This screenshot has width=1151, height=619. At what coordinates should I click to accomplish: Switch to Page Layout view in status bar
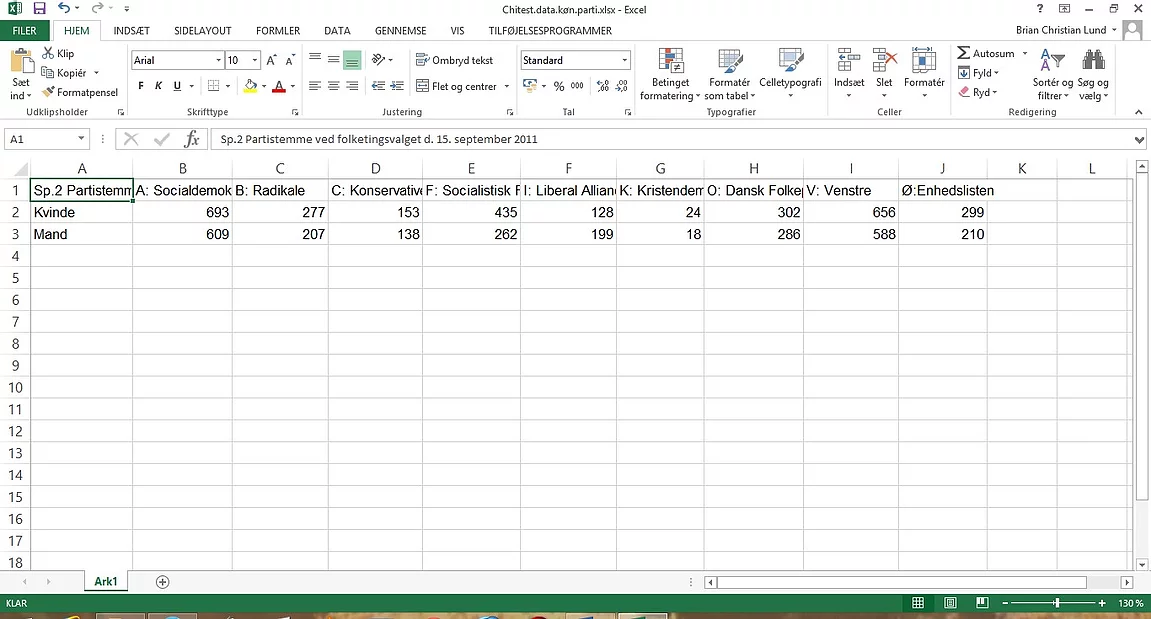(950, 603)
